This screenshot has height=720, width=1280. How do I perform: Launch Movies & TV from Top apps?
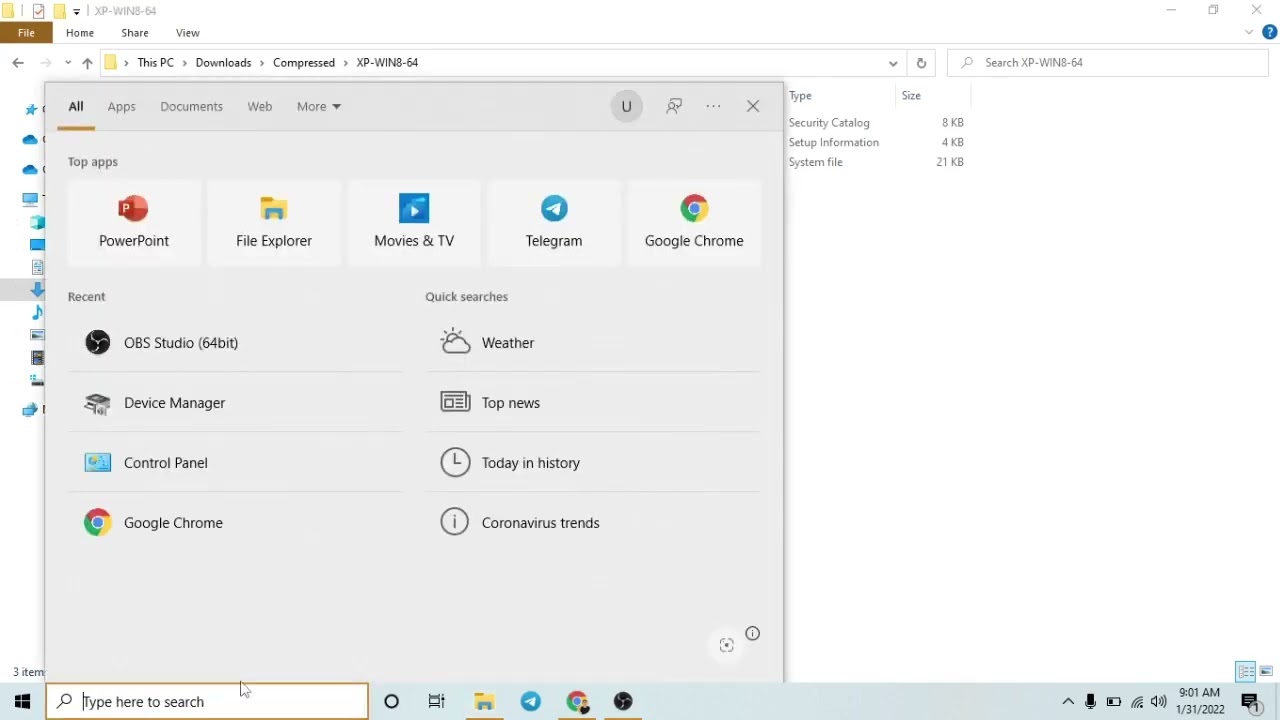coord(414,222)
